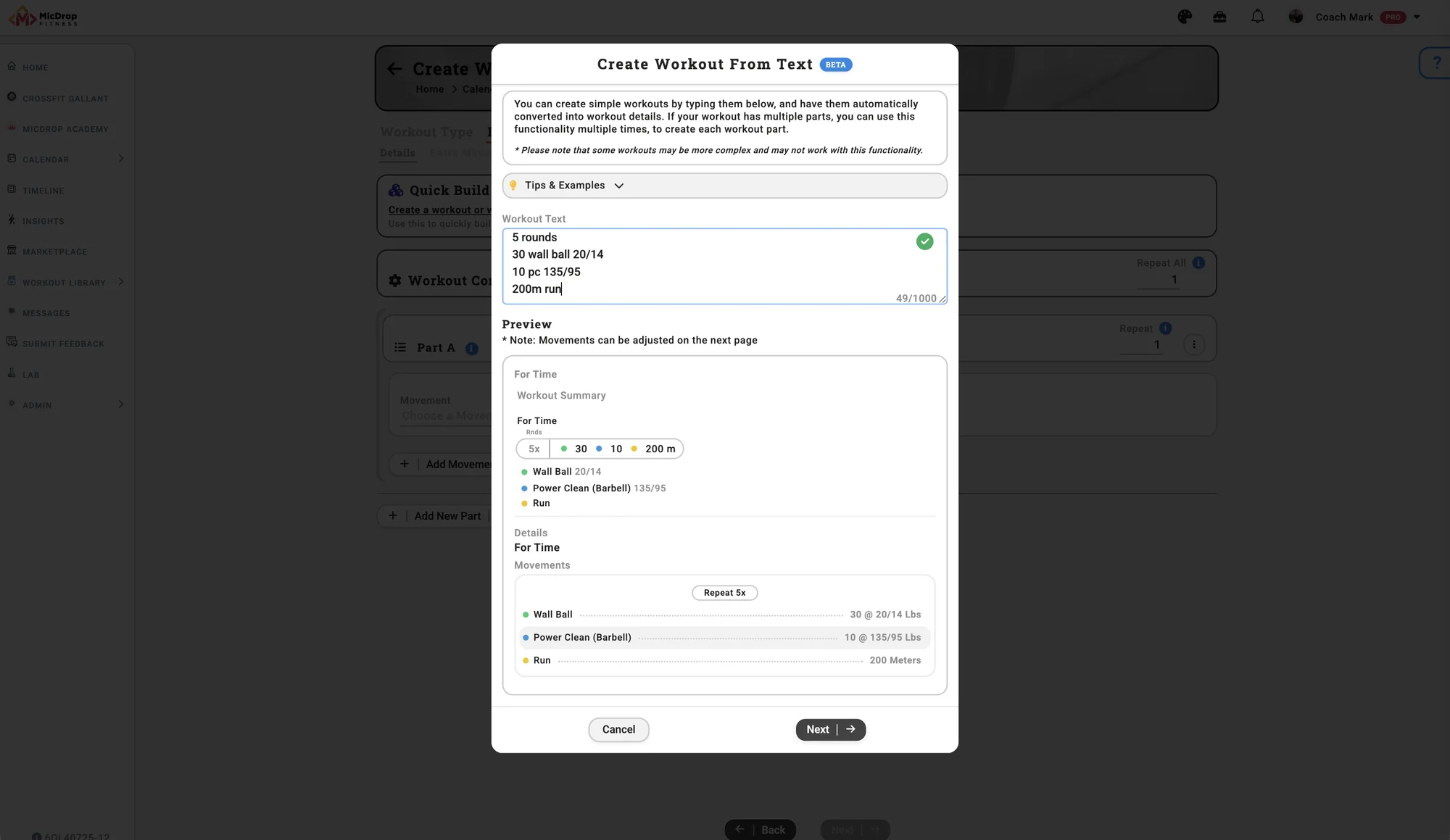Click the Create a workout link in Quick Build
This screenshot has width=1450, height=840.
439,210
